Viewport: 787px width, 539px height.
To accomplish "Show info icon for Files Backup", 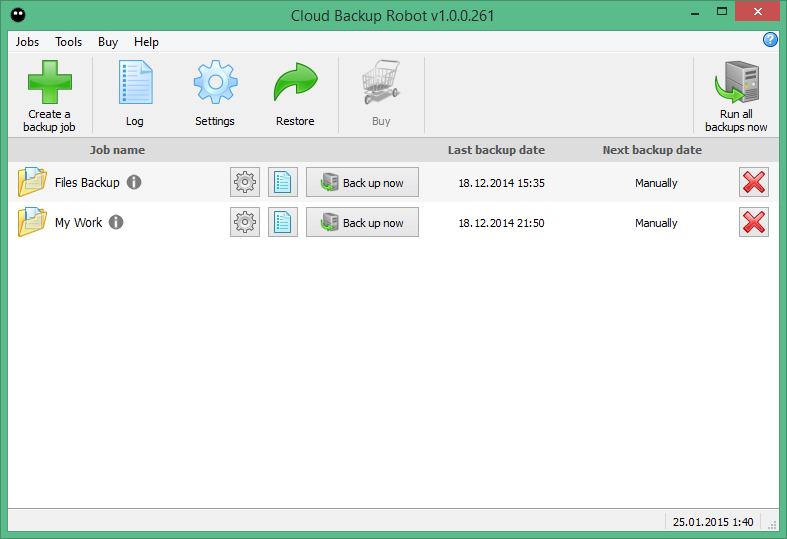I will [x=134, y=183].
